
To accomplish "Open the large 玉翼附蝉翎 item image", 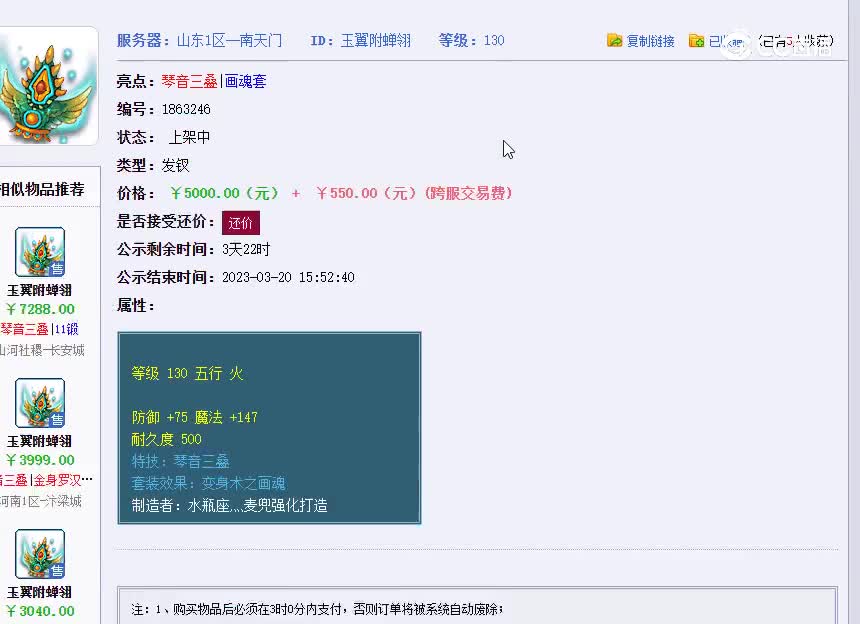I will coord(47,87).
